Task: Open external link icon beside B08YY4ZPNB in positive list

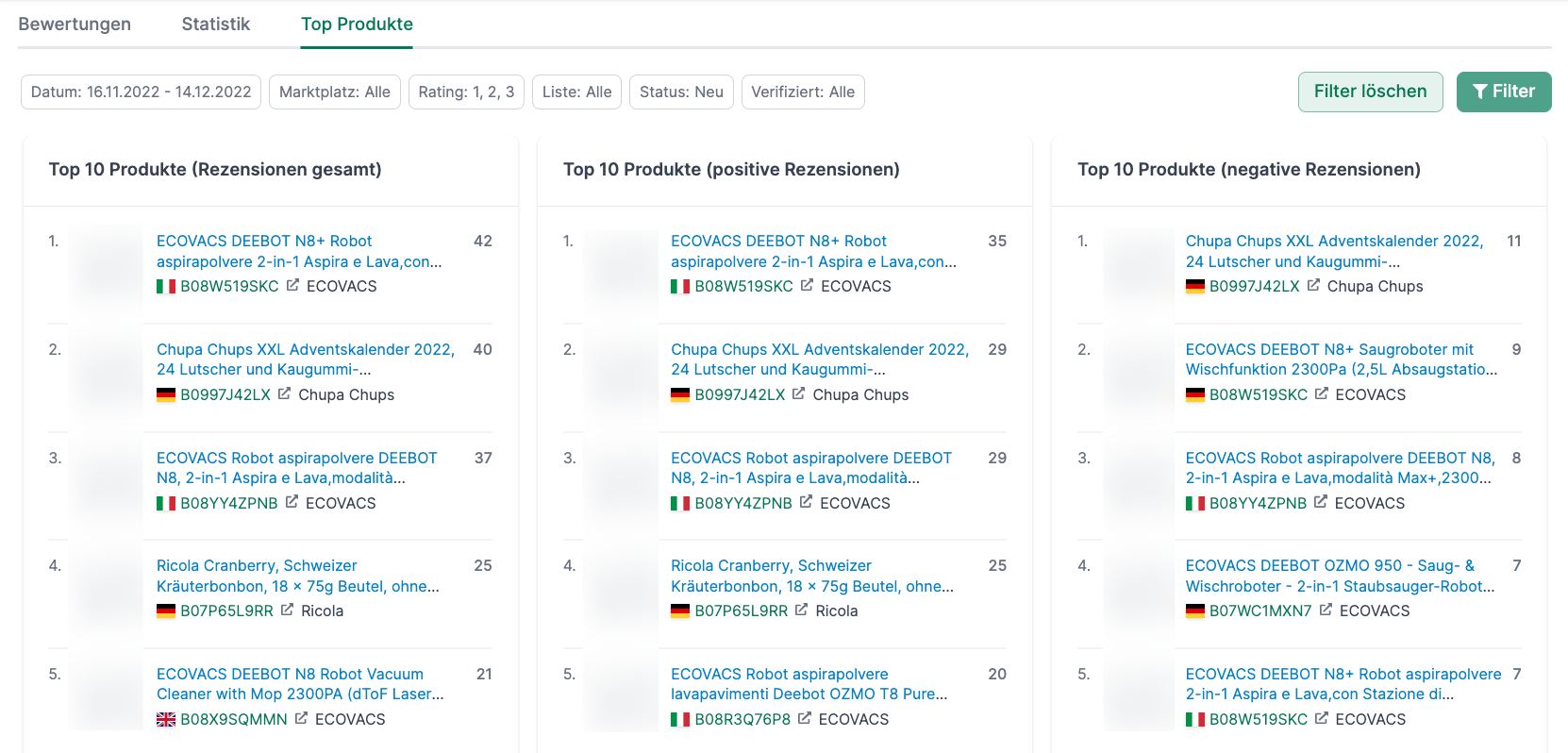Action: pyautogui.click(x=806, y=502)
